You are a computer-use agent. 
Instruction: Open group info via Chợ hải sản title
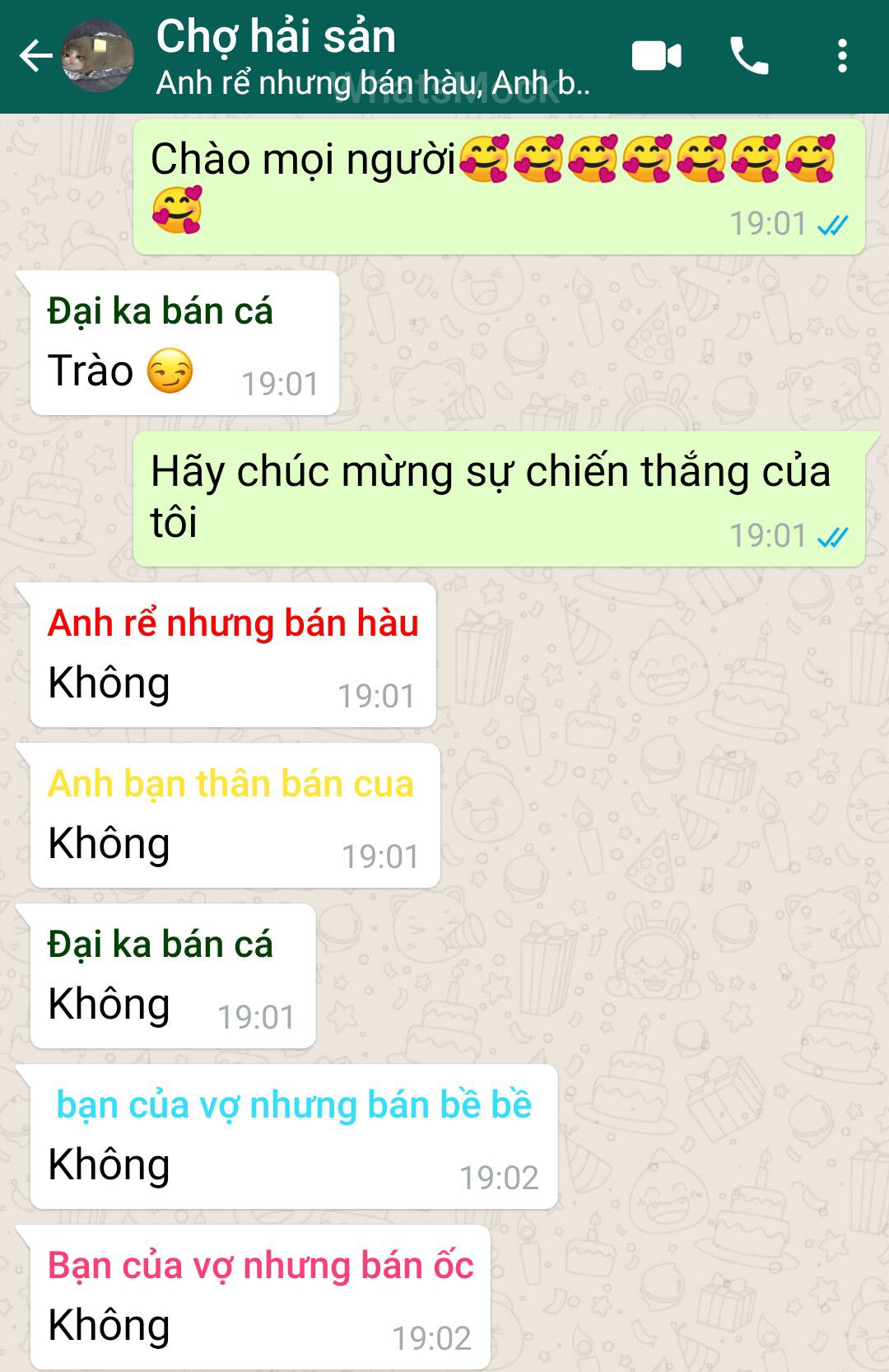(276, 36)
